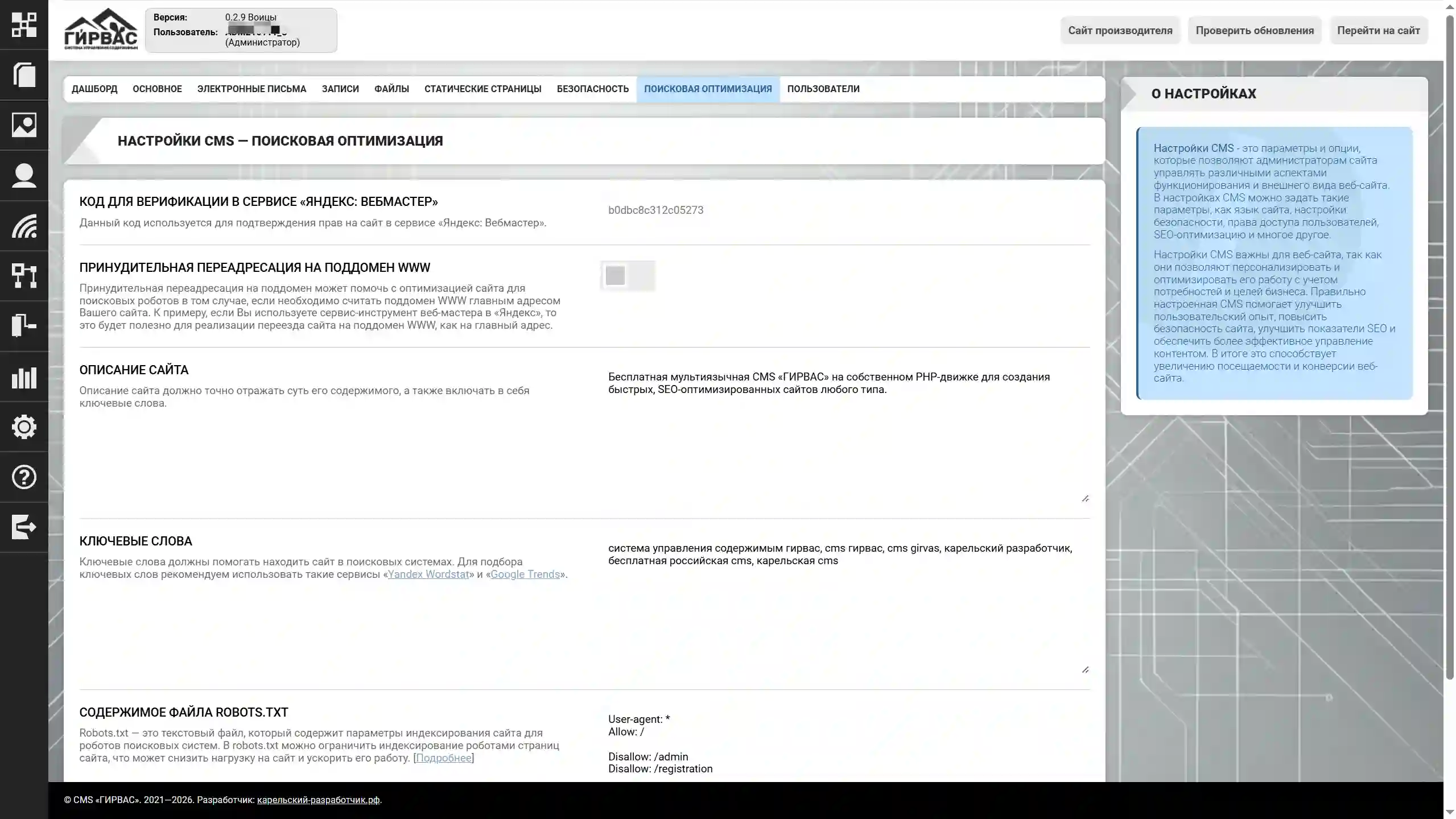Open the ЭЛЕКТРОННЫЕ ПИСЬМА tab

(251, 89)
